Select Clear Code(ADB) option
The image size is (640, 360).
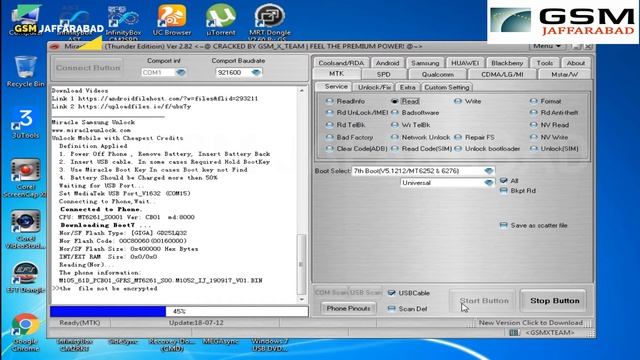[356, 149]
